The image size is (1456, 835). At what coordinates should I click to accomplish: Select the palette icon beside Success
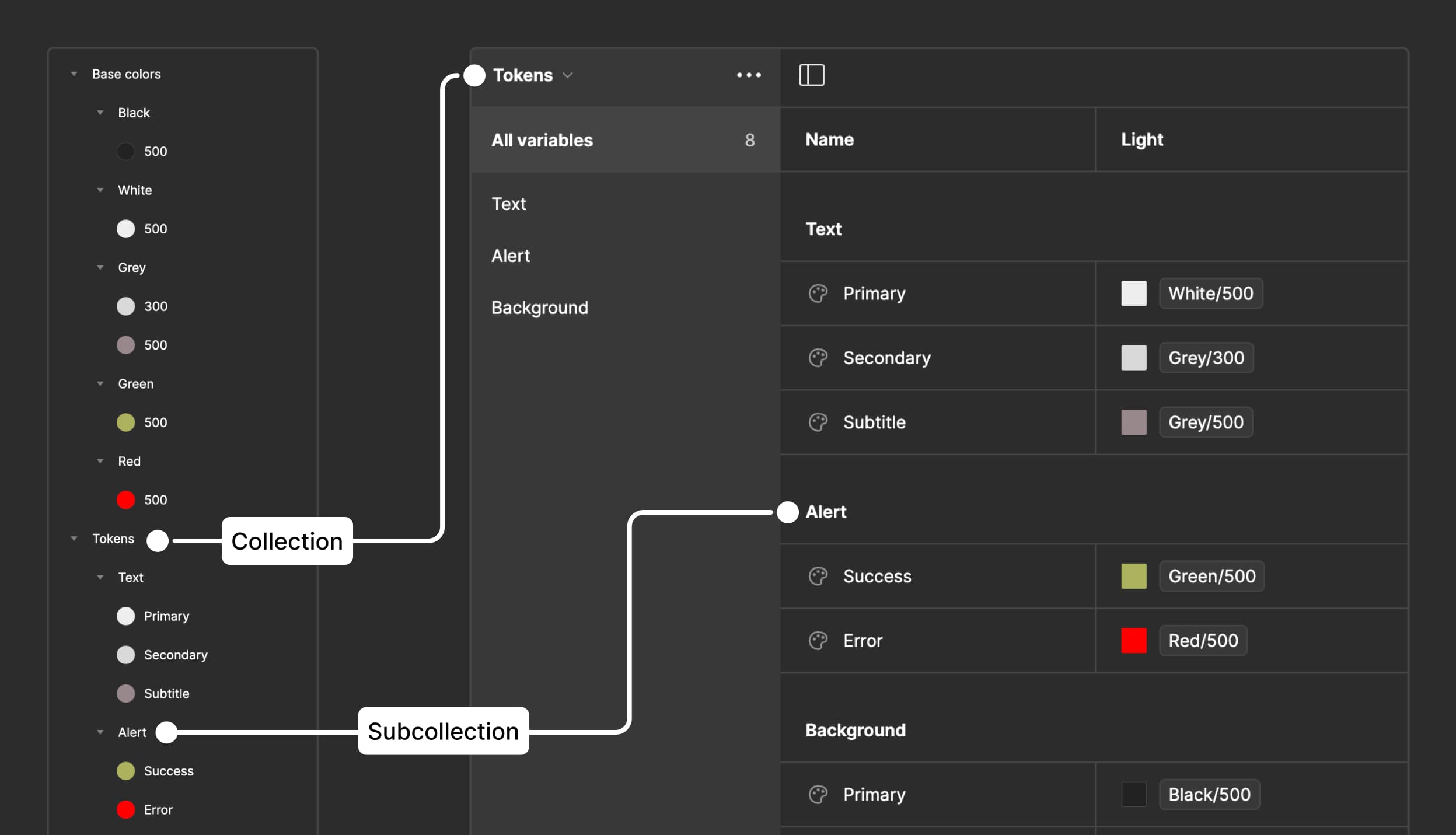[x=819, y=577]
